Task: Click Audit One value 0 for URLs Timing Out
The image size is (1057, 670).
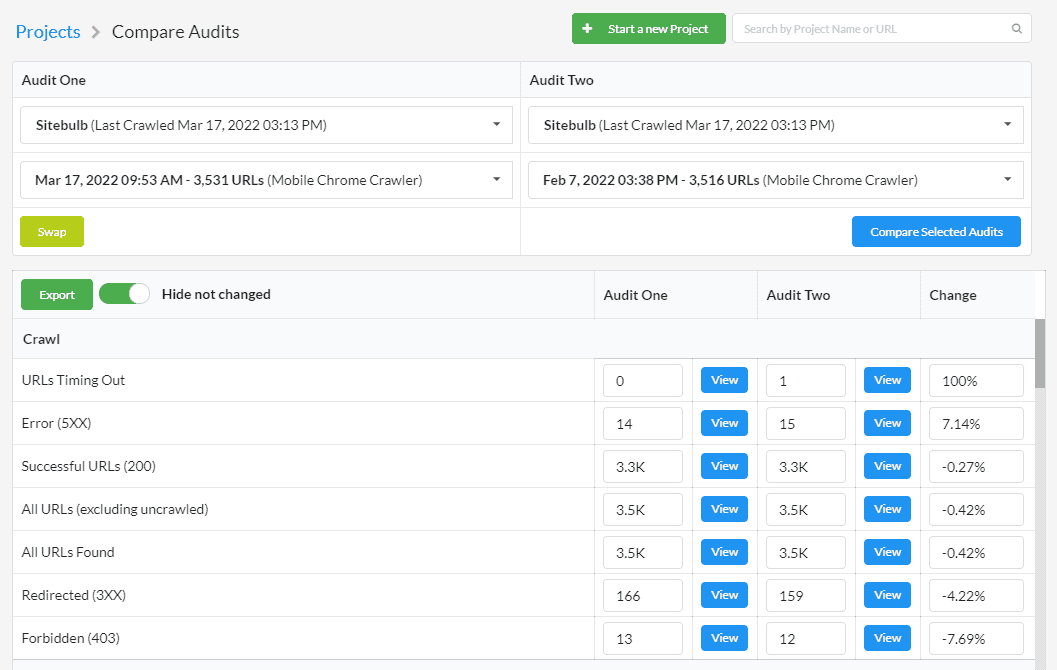Action: pyautogui.click(x=643, y=381)
